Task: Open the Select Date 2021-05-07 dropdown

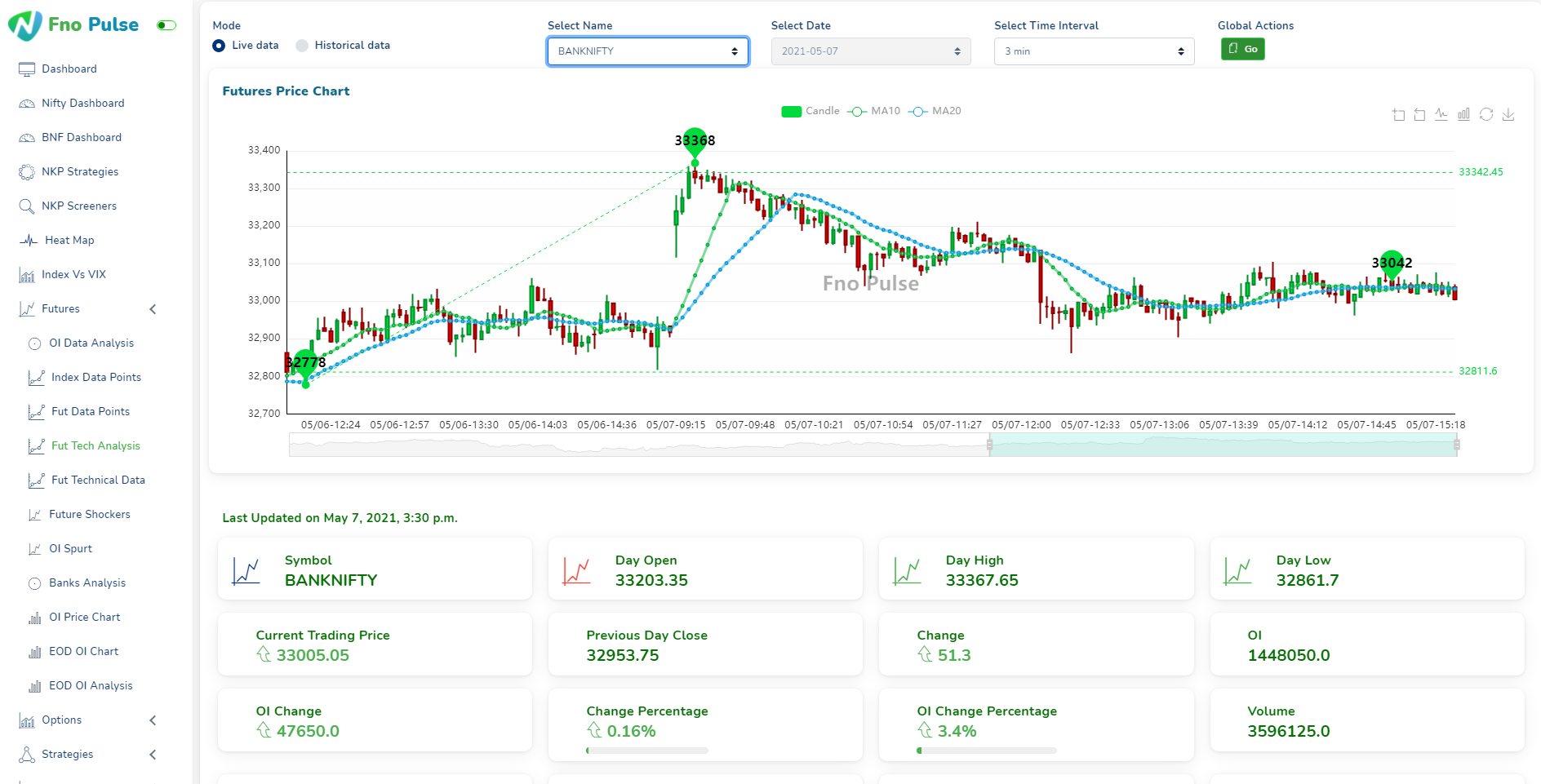Action: tap(871, 51)
